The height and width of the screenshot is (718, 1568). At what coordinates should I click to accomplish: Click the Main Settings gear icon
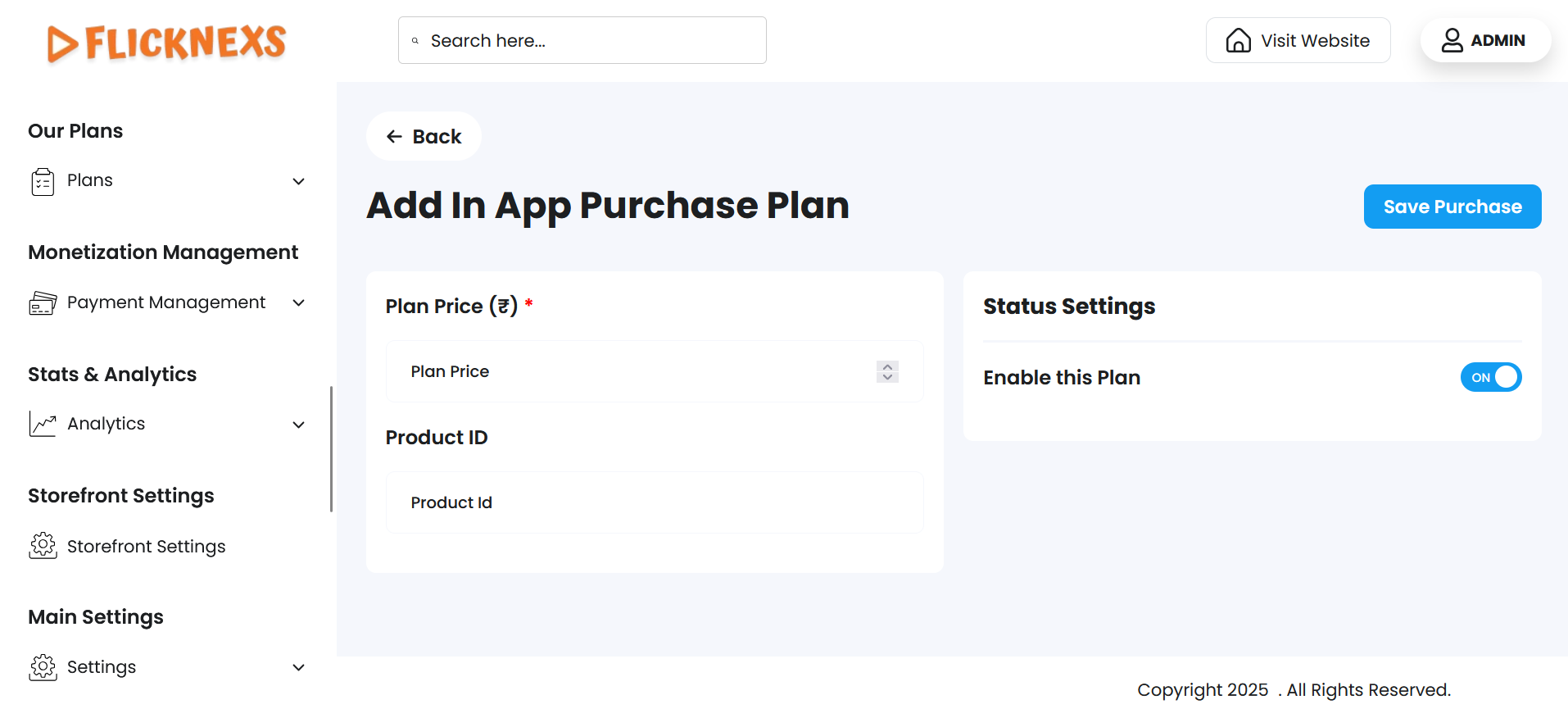43,667
